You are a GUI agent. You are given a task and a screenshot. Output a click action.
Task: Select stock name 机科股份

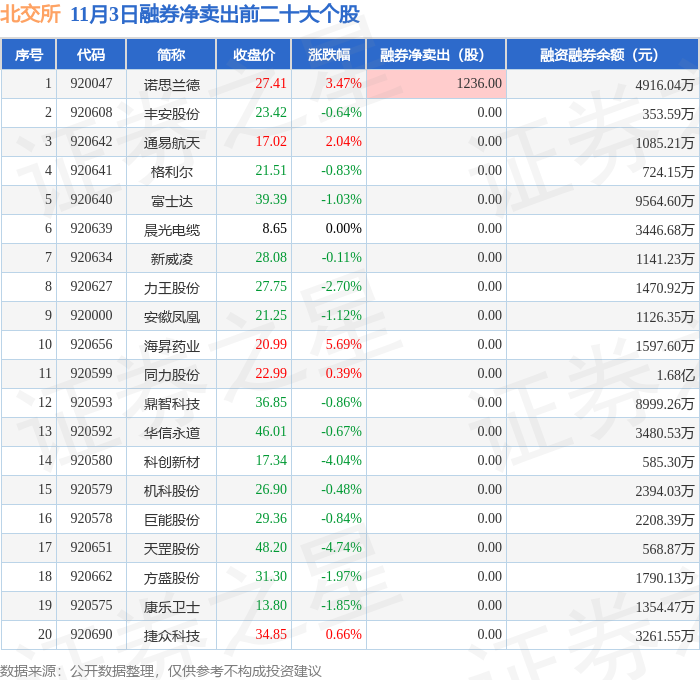tap(171, 491)
